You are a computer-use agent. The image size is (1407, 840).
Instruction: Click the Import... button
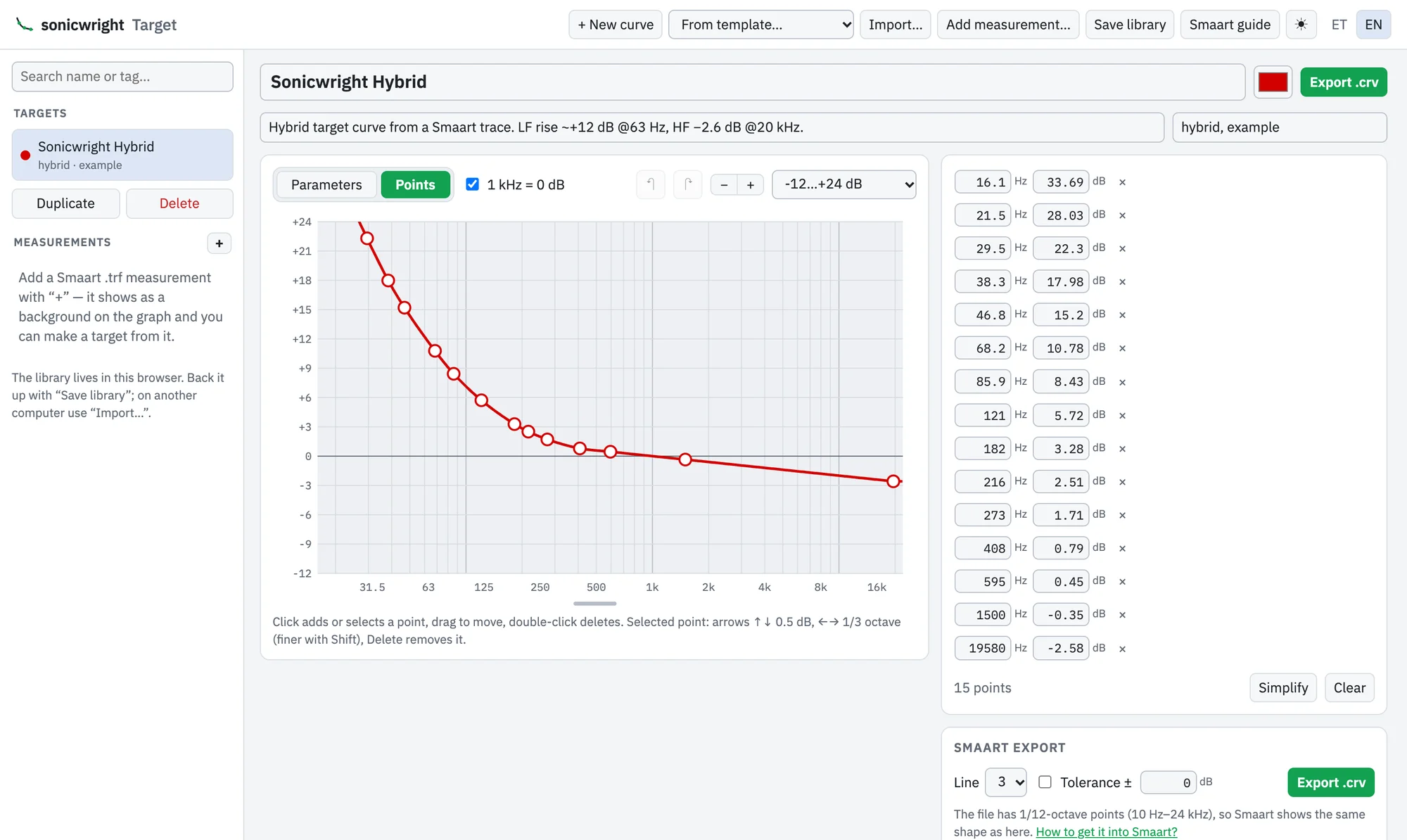tap(896, 25)
